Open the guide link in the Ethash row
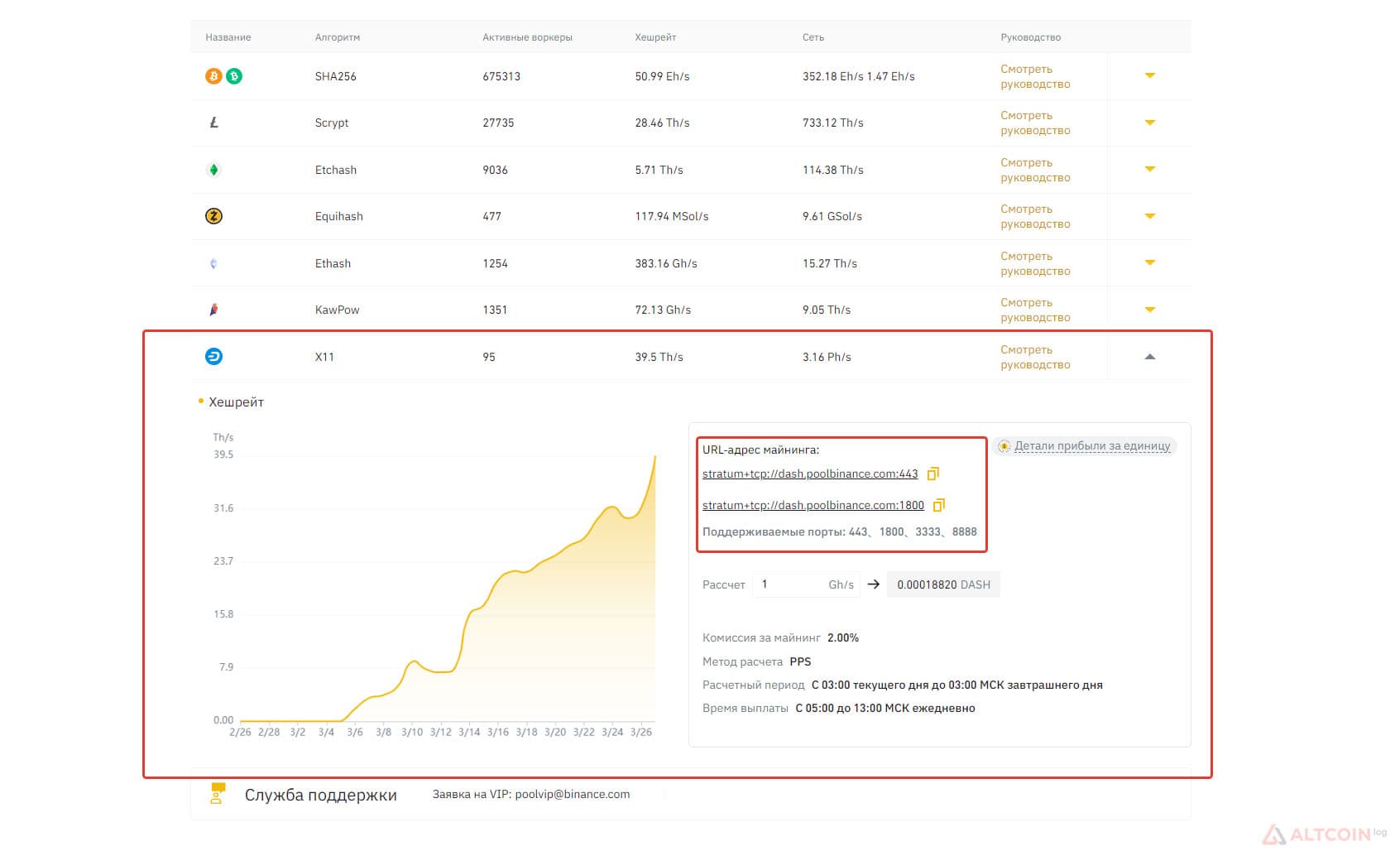This screenshot has height=856, width=1400. coord(1035,263)
